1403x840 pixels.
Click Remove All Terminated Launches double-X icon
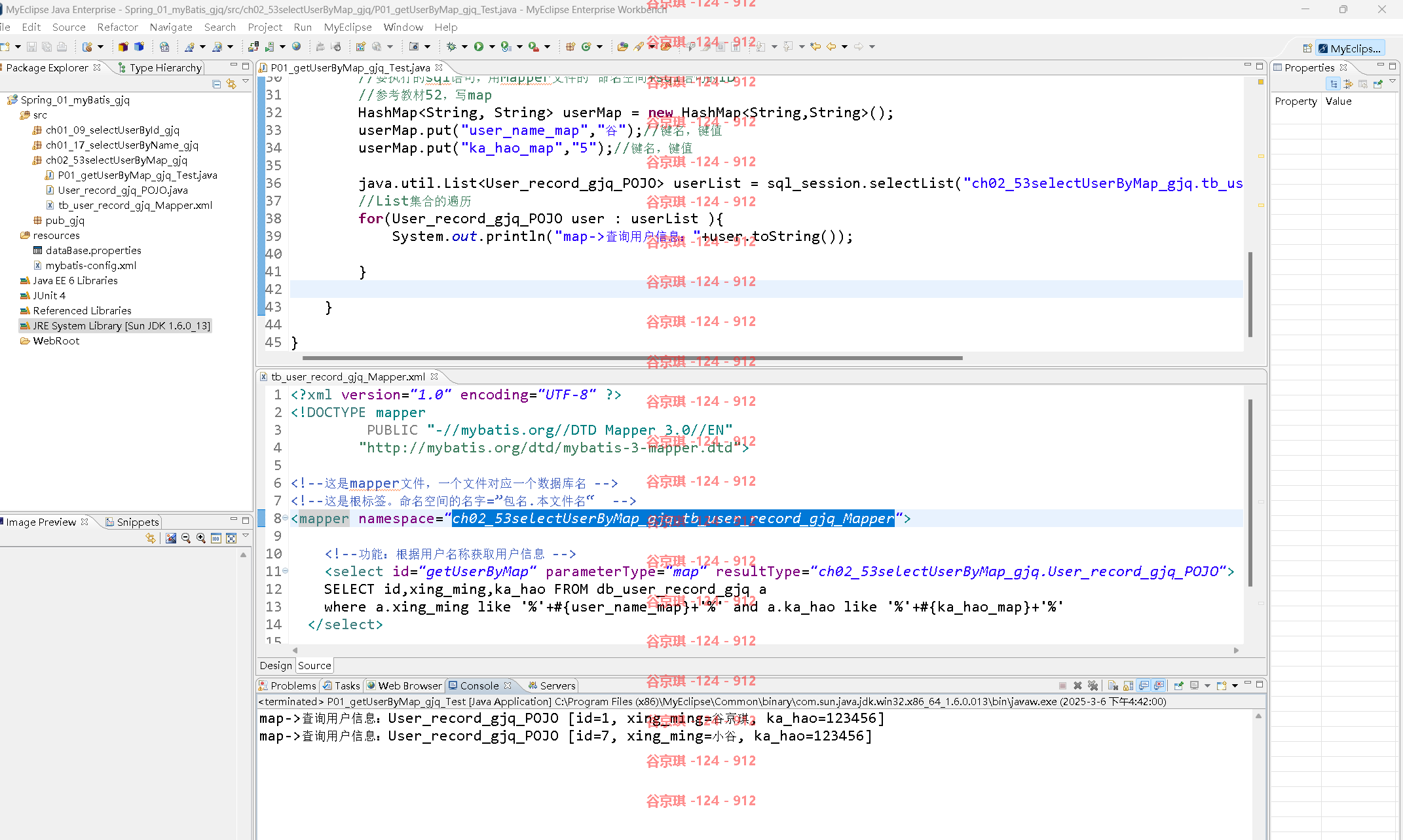tap(1093, 685)
